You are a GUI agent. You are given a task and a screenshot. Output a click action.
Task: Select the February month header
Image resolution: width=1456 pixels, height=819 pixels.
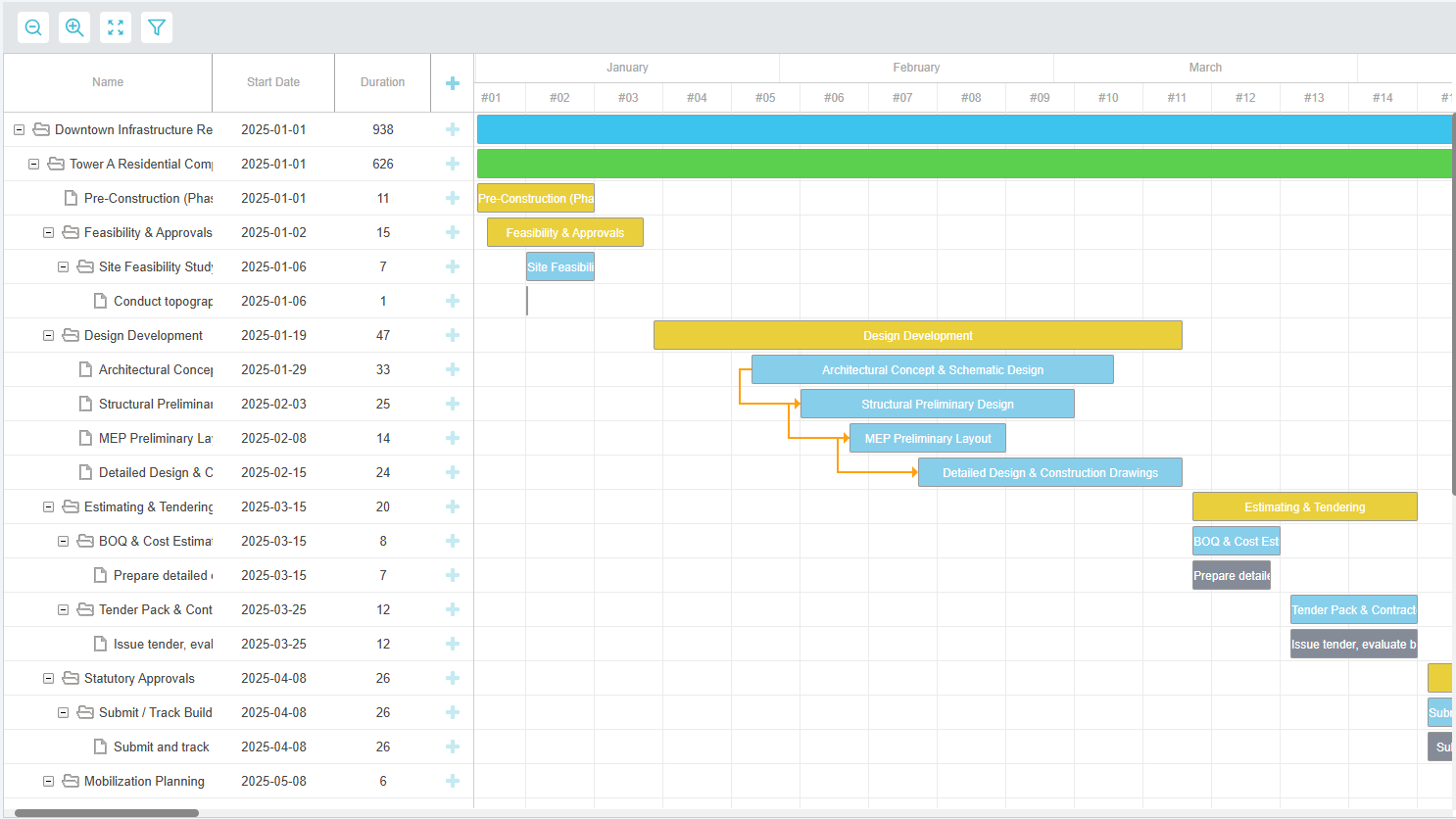916,68
